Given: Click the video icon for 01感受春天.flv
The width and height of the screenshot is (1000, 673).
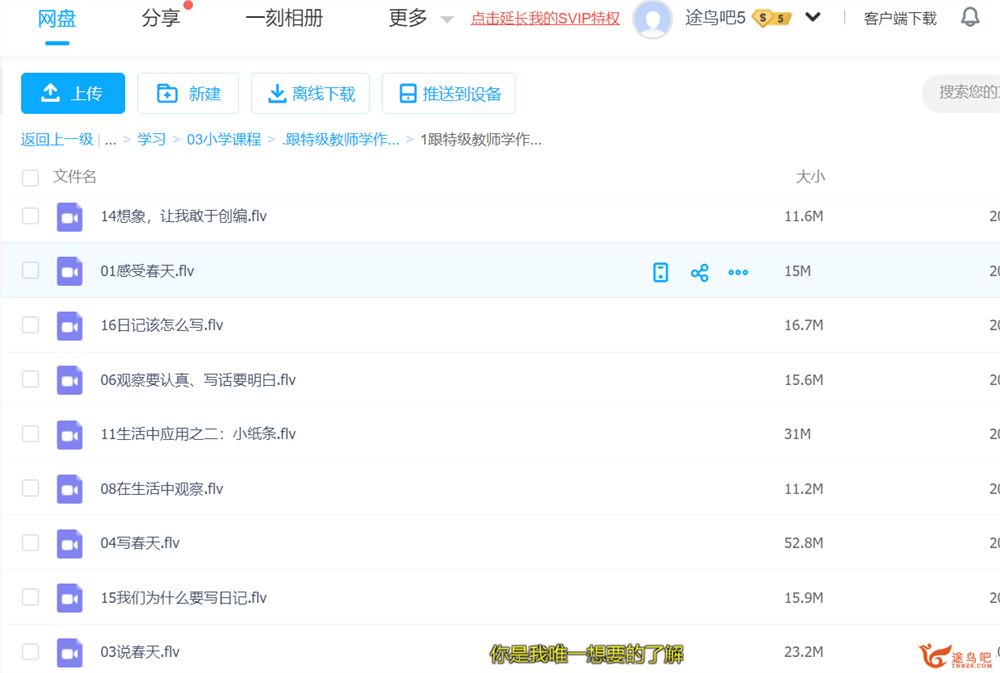Looking at the screenshot, I should point(70,271).
